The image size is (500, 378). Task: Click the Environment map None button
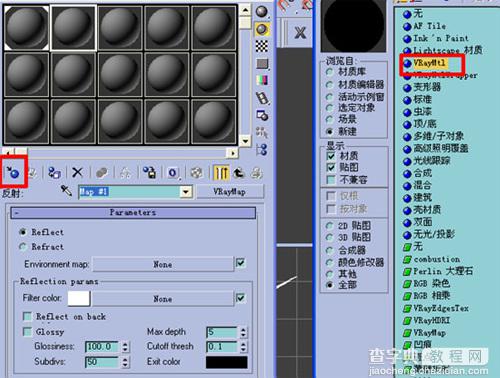click(x=163, y=264)
